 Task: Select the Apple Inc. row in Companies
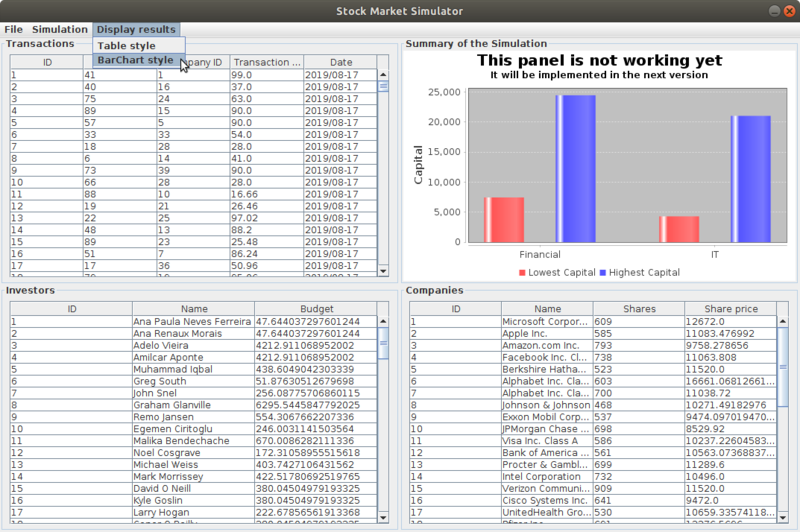pyautogui.click(x=547, y=333)
